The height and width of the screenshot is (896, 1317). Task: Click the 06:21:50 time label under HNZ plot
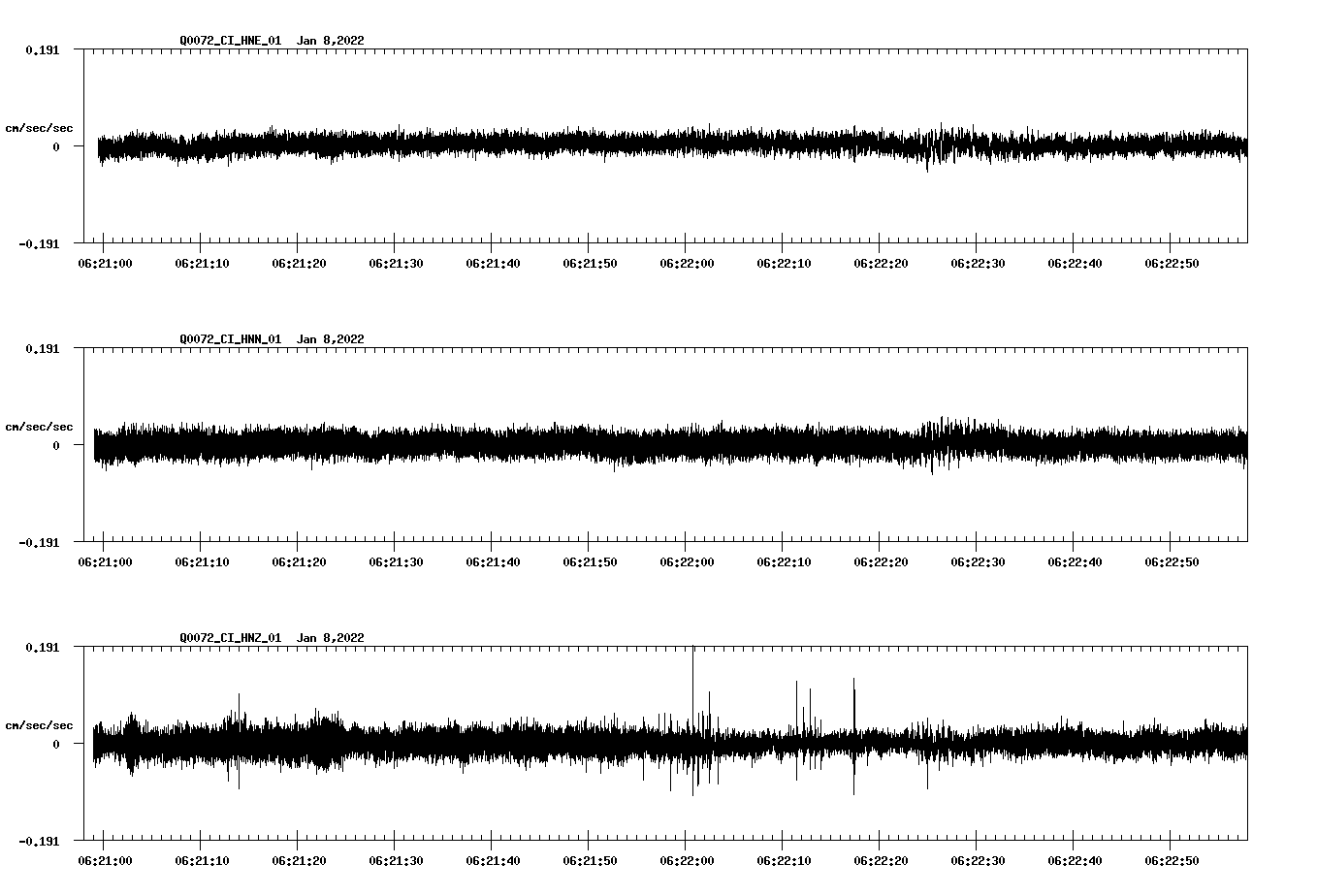click(x=590, y=861)
